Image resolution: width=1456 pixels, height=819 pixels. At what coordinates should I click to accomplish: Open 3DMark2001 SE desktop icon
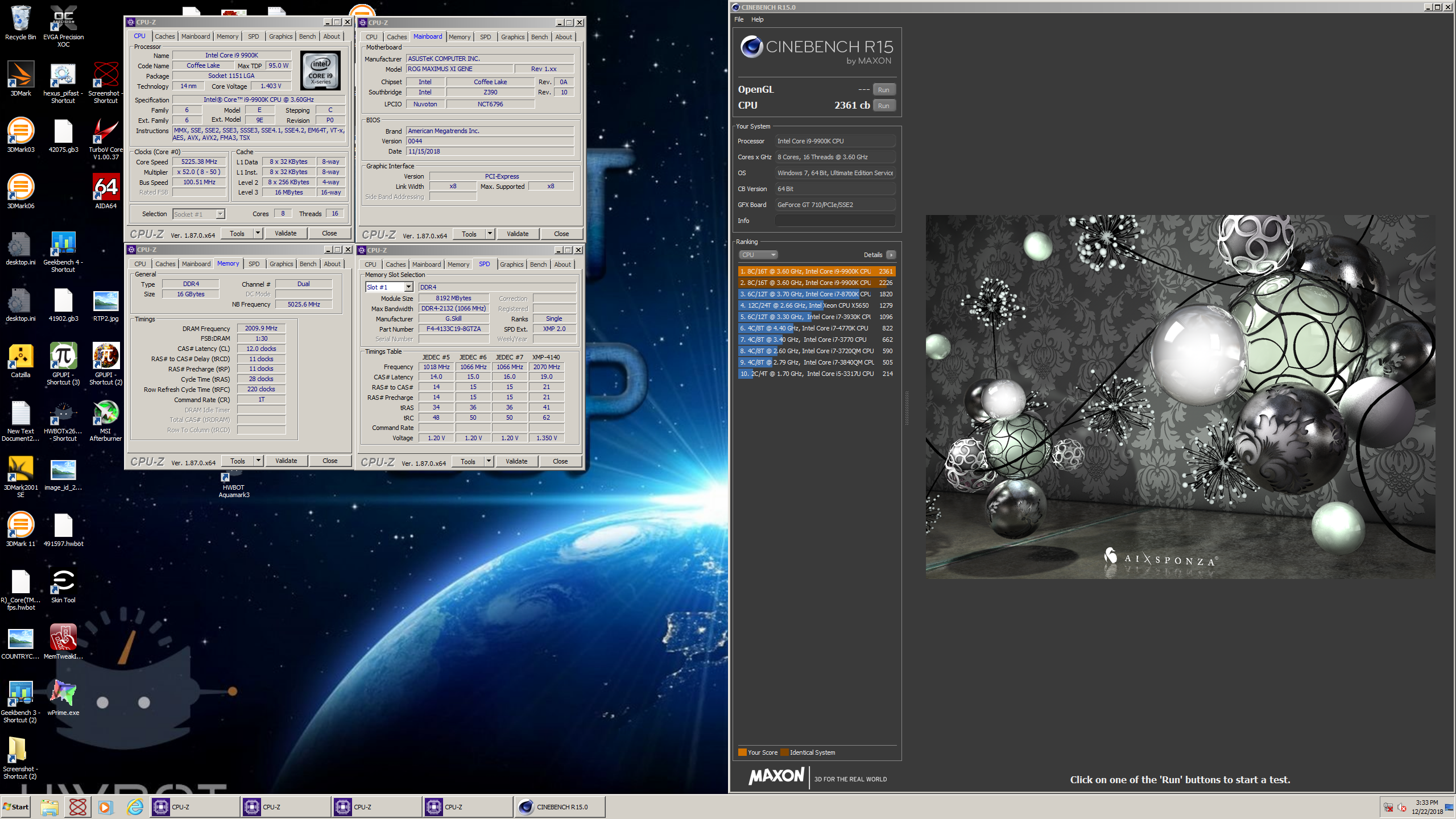pyautogui.click(x=20, y=477)
